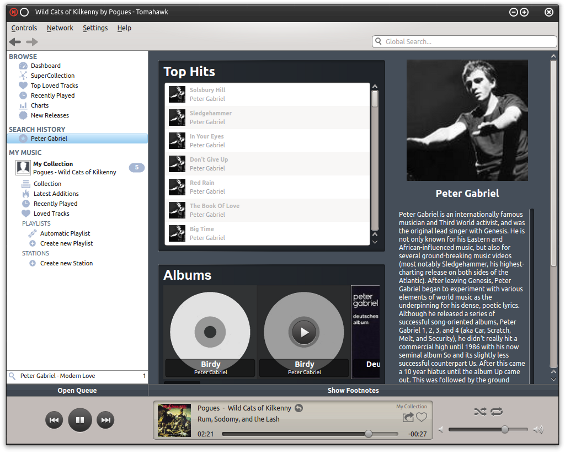Open the Help menu
The width and height of the screenshot is (565, 453).
pos(124,28)
